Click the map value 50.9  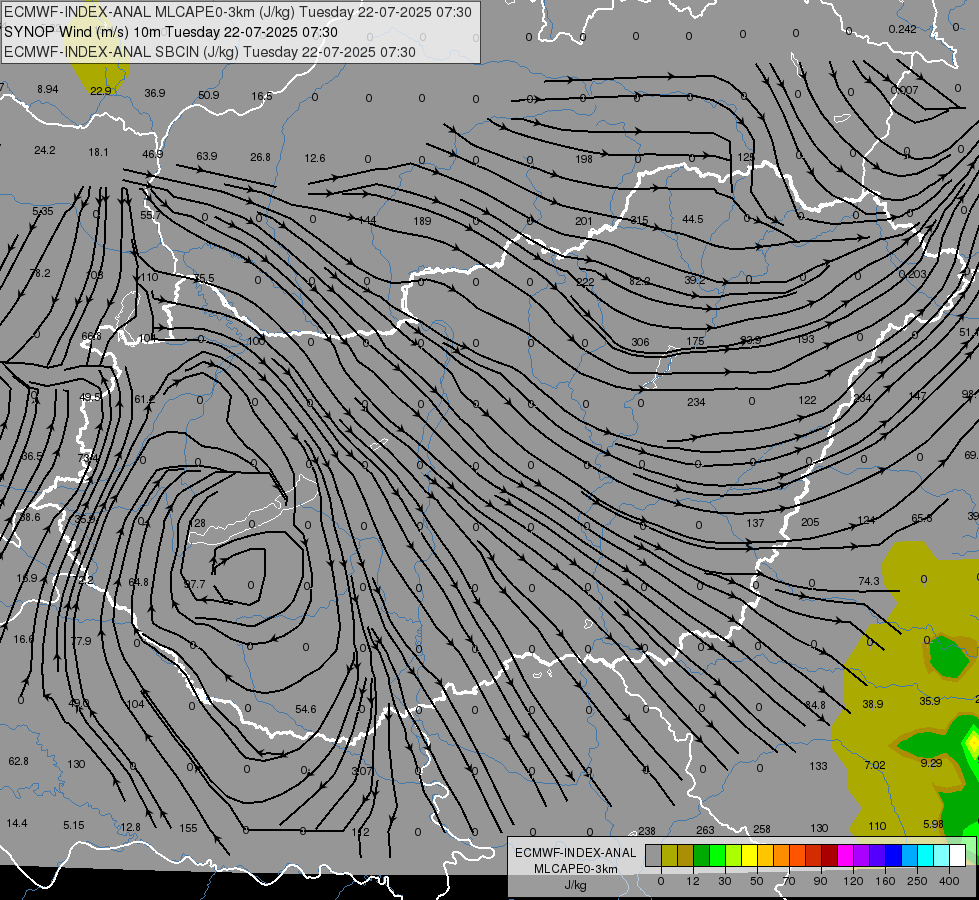point(209,95)
